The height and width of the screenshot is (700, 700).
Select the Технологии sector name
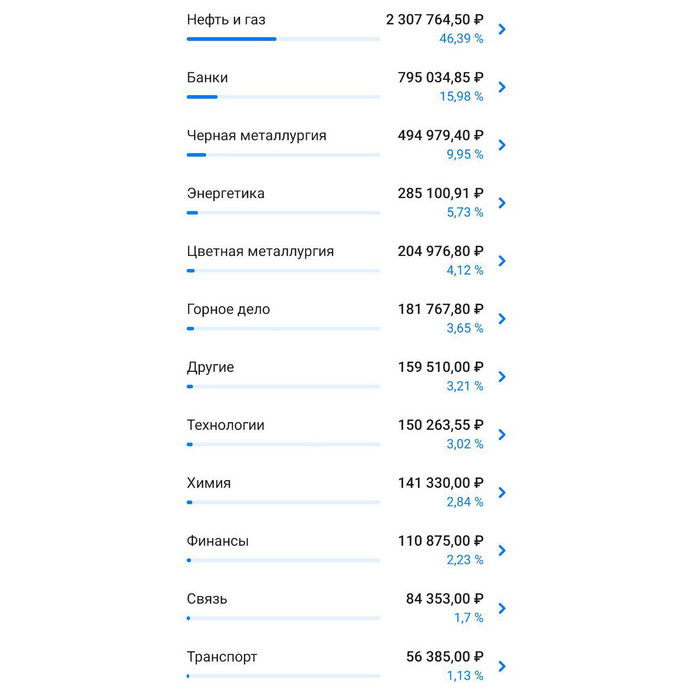[x=225, y=426]
